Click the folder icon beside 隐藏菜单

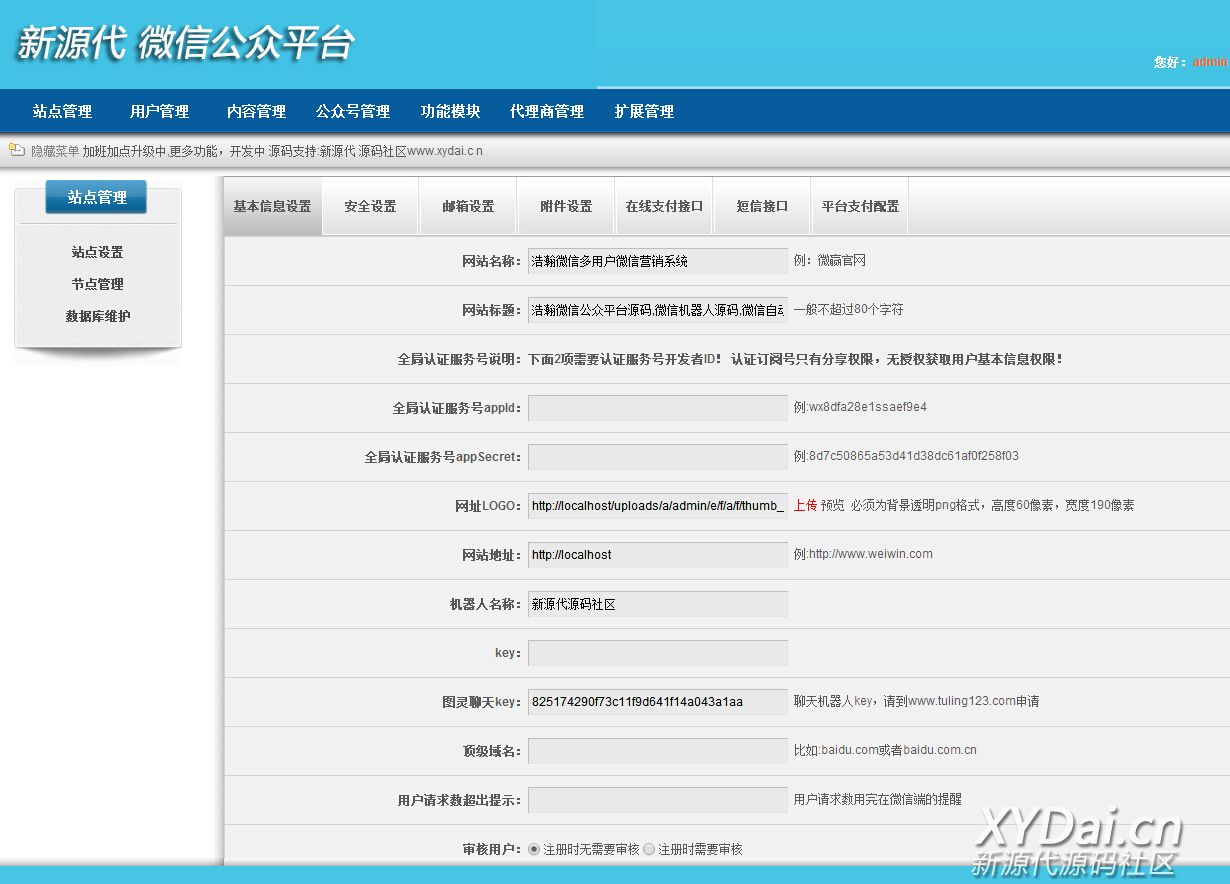[x=16, y=151]
